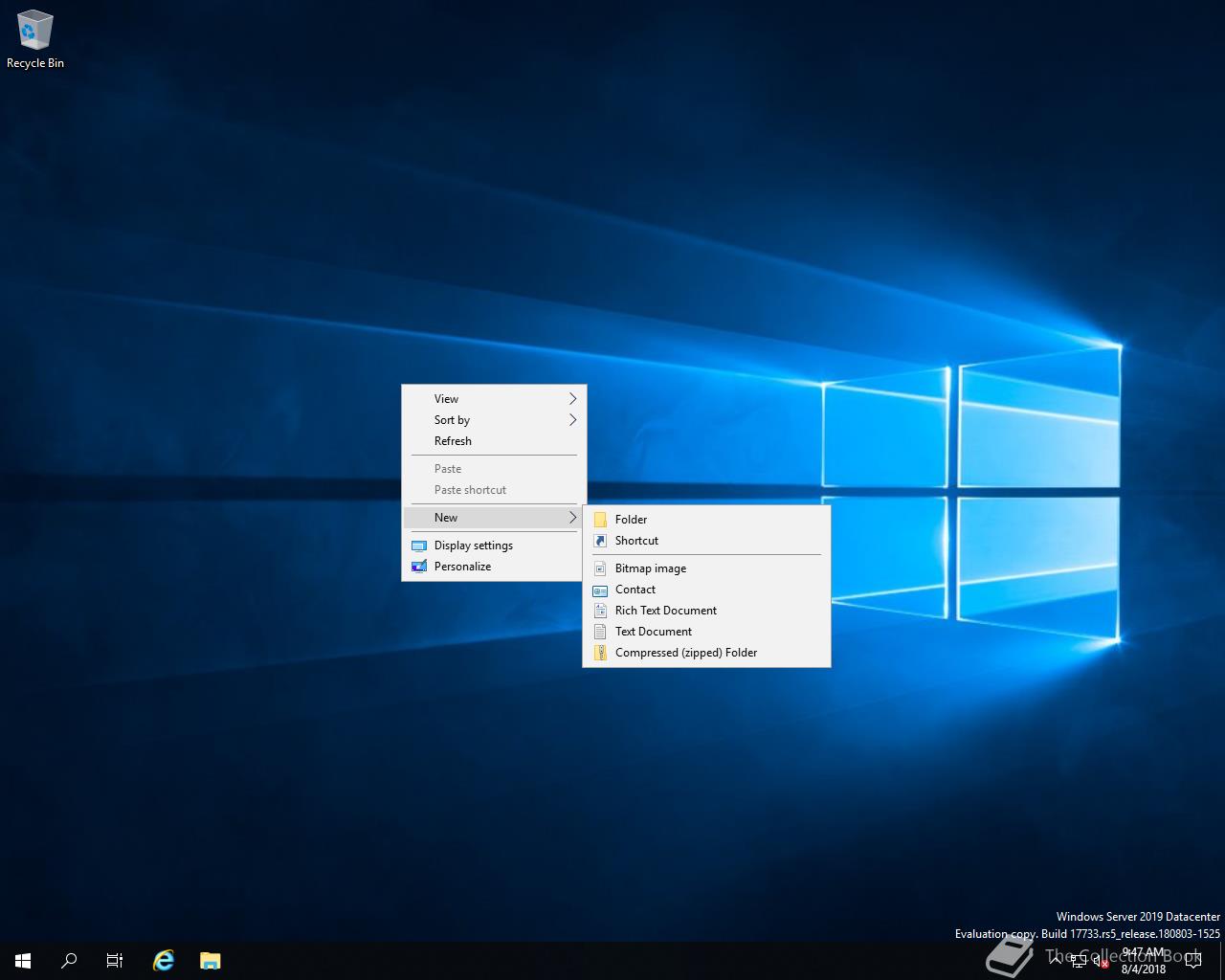Create a new Contact
The image size is (1225, 980).
[x=706, y=590]
